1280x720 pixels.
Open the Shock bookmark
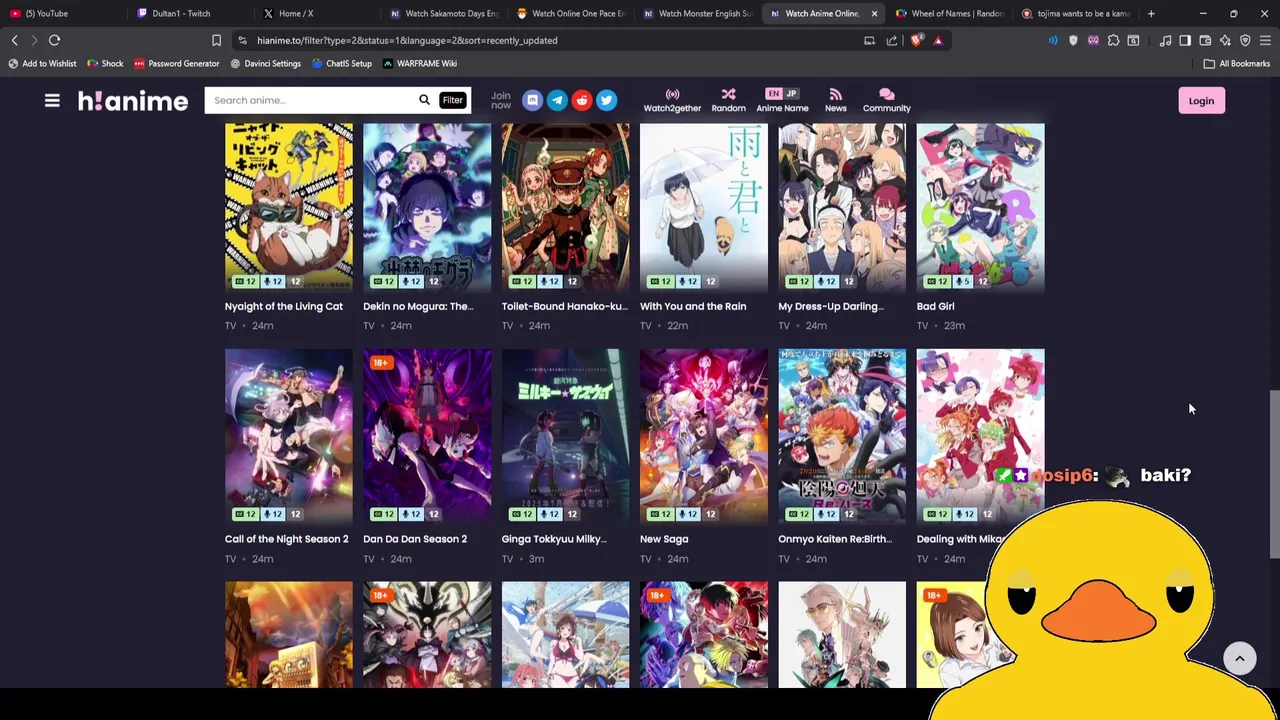tap(105, 63)
